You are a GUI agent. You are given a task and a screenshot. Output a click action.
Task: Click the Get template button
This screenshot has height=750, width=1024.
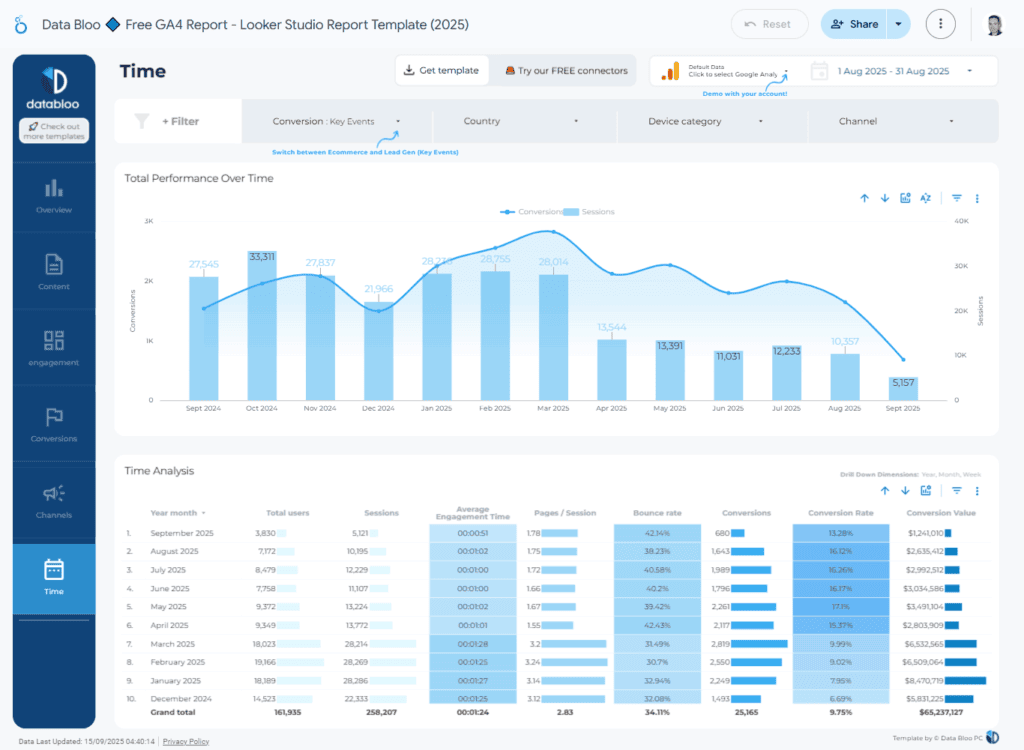point(440,70)
